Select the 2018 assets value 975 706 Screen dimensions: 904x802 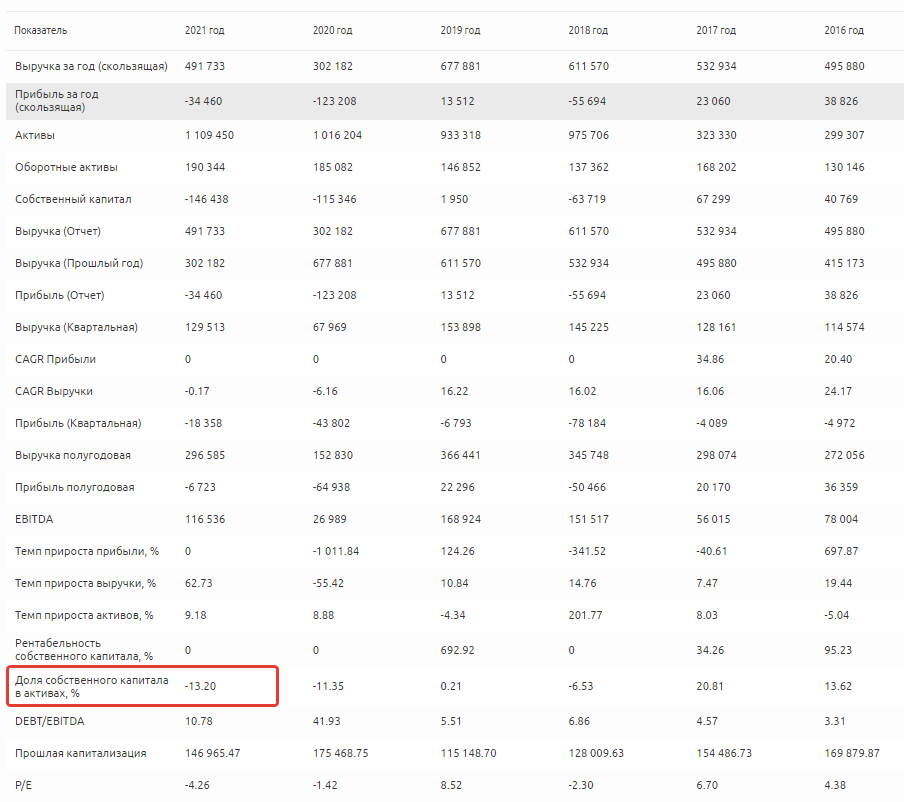pyautogui.click(x=591, y=135)
